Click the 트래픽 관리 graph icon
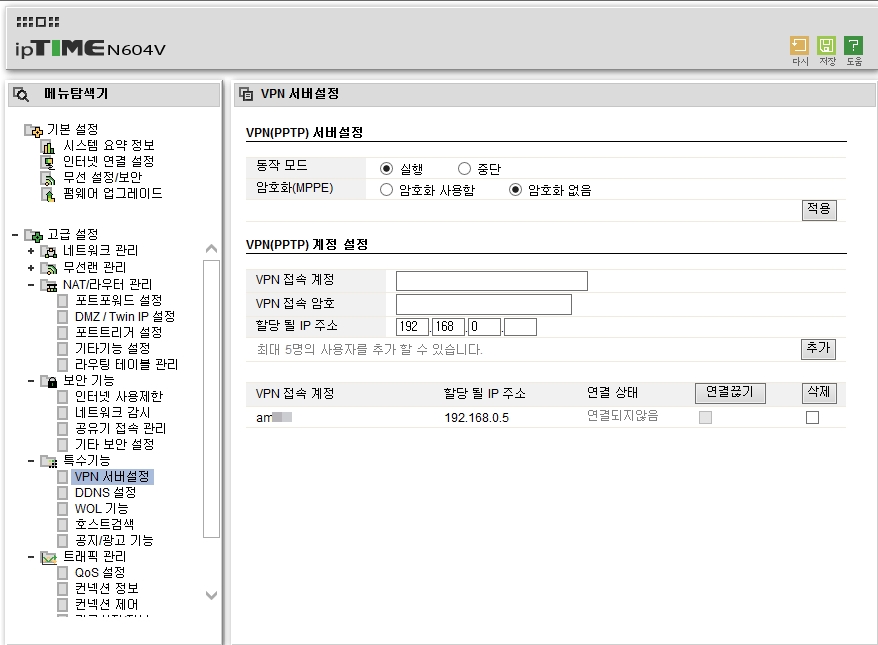 pos(49,558)
